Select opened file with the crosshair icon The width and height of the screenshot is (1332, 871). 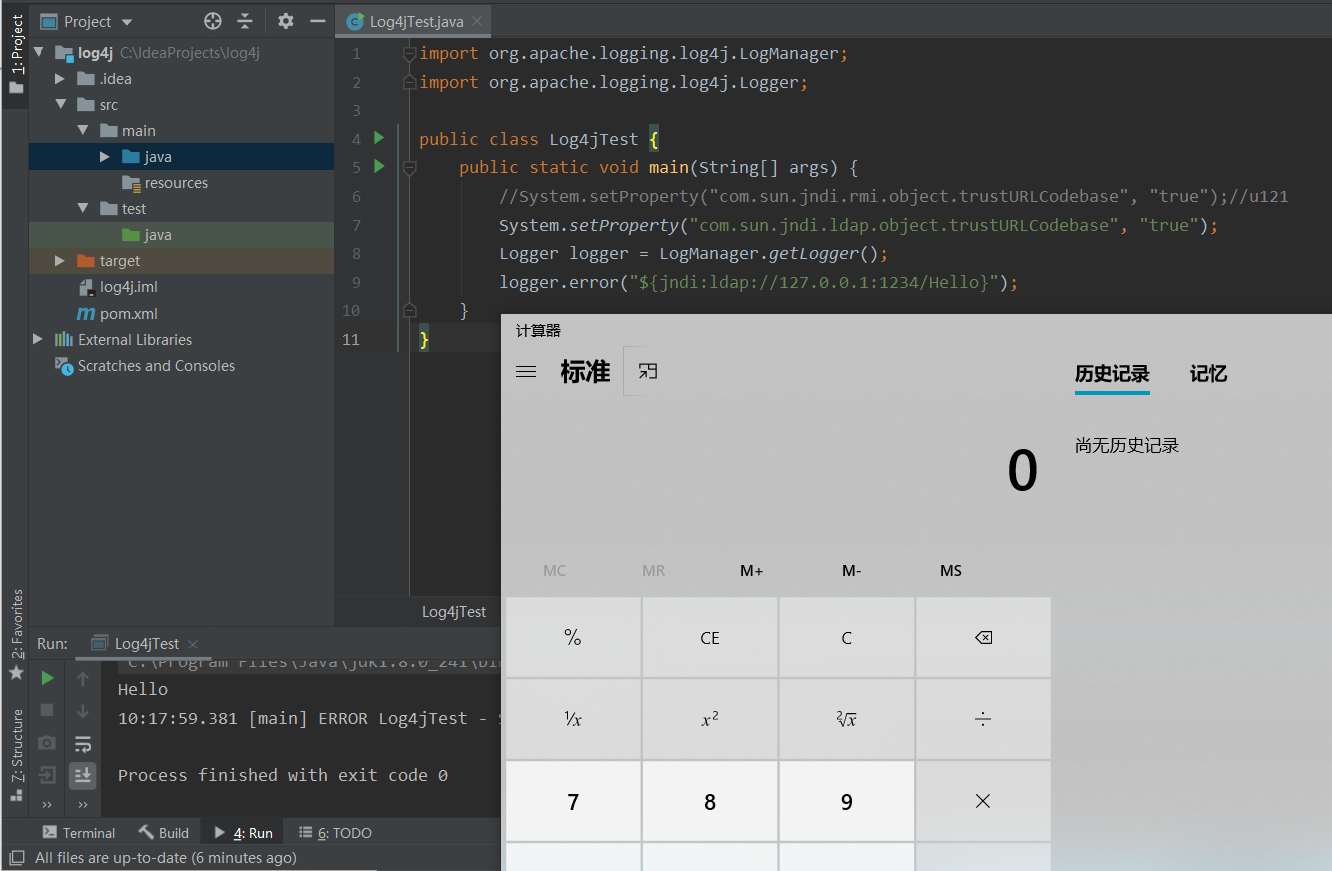209,20
